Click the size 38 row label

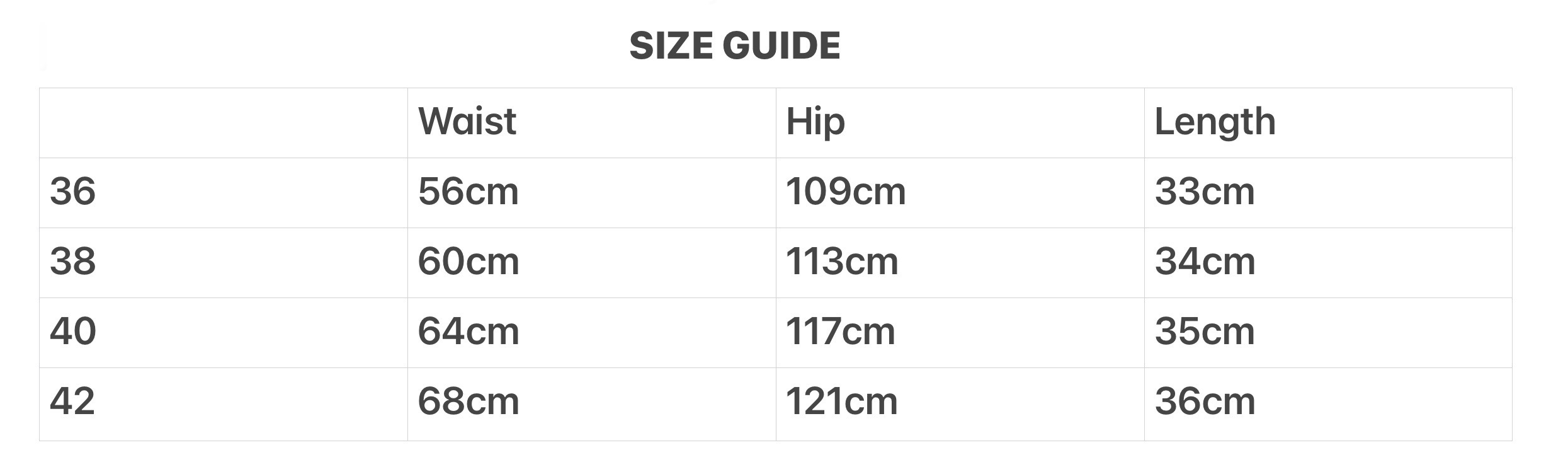(72, 261)
